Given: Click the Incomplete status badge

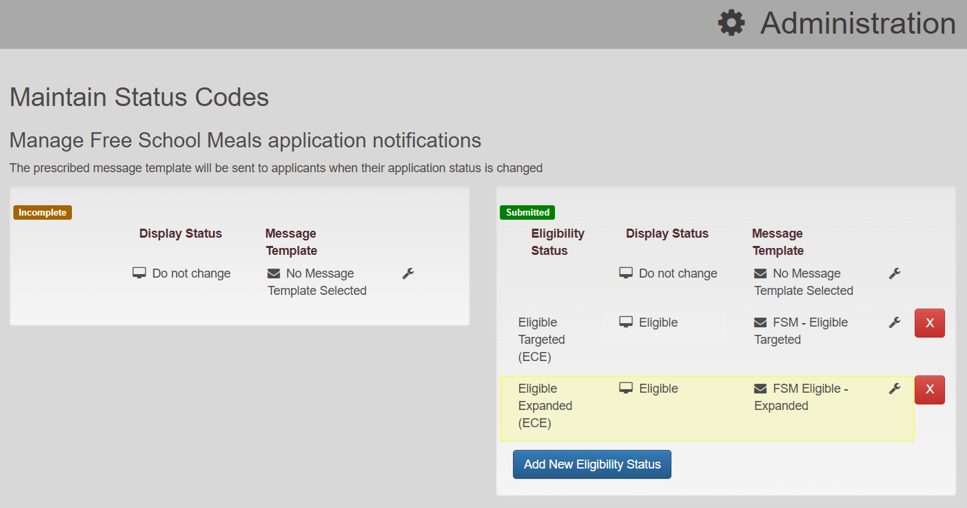Looking at the screenshot, I should [x=43, y=212].
